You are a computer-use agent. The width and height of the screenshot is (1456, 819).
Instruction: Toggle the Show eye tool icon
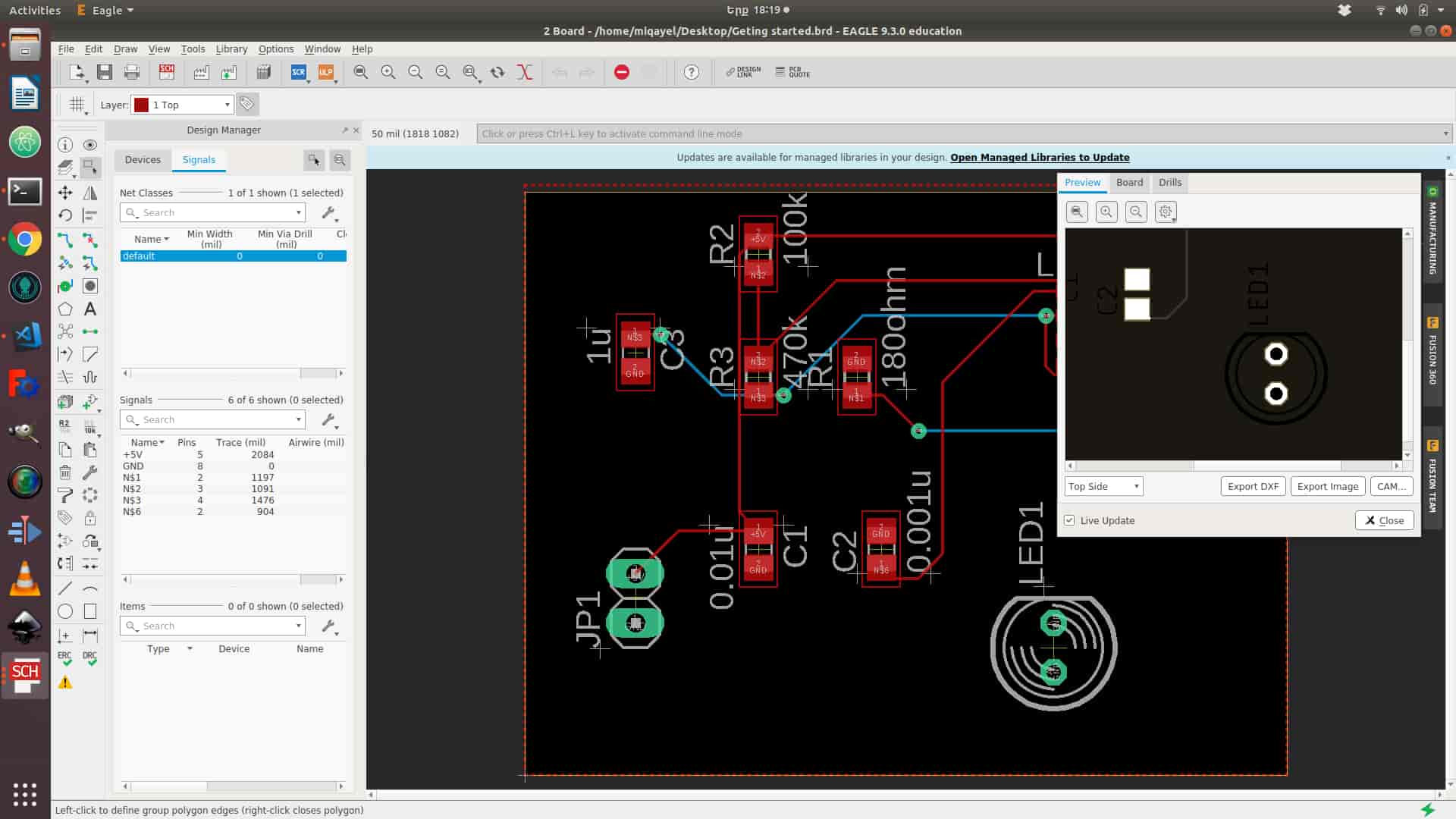tap(90, 145)
